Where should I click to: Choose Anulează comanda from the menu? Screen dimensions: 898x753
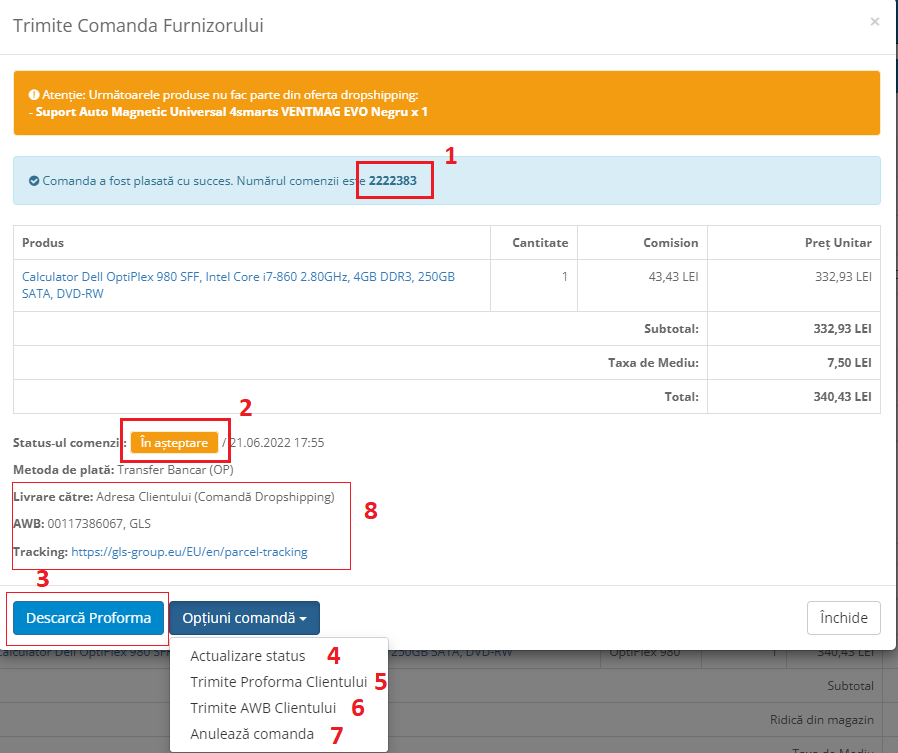click(252, 734)
